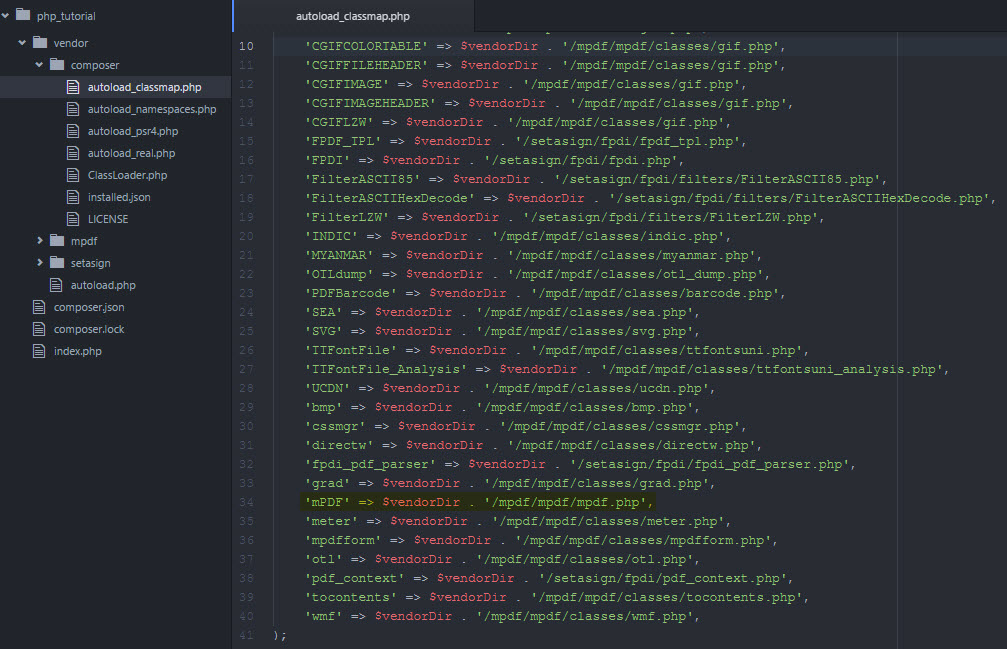Image resolution: width=1007 pixels, height=649 pixels.
Task: Click '/mpdf/mpdf/classes/wmf.php' path string
Action: [x=584, y=616]
